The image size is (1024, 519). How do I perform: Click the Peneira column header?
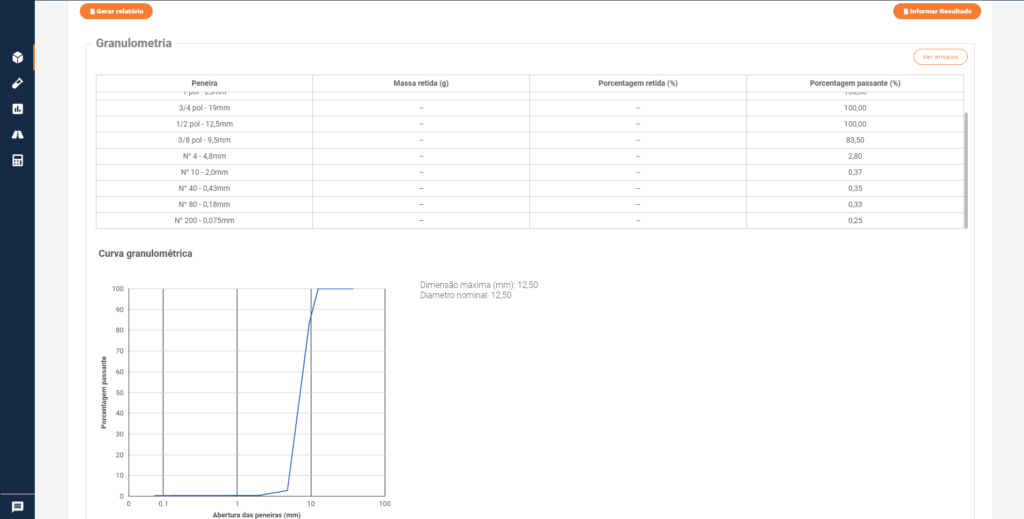pos(204,82)
